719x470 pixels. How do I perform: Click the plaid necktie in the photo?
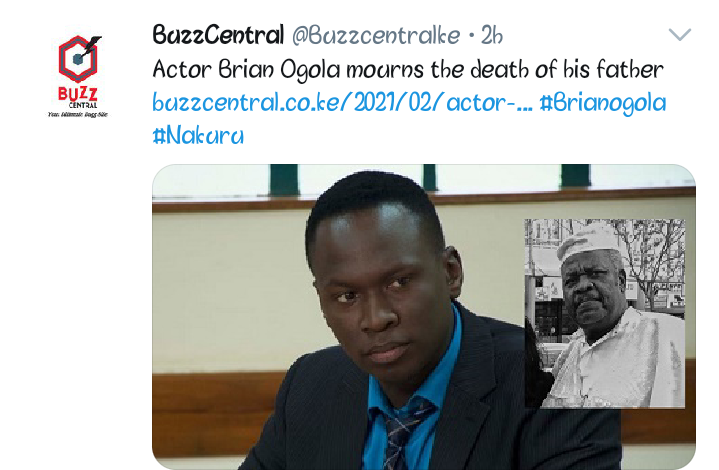point(404,433)
